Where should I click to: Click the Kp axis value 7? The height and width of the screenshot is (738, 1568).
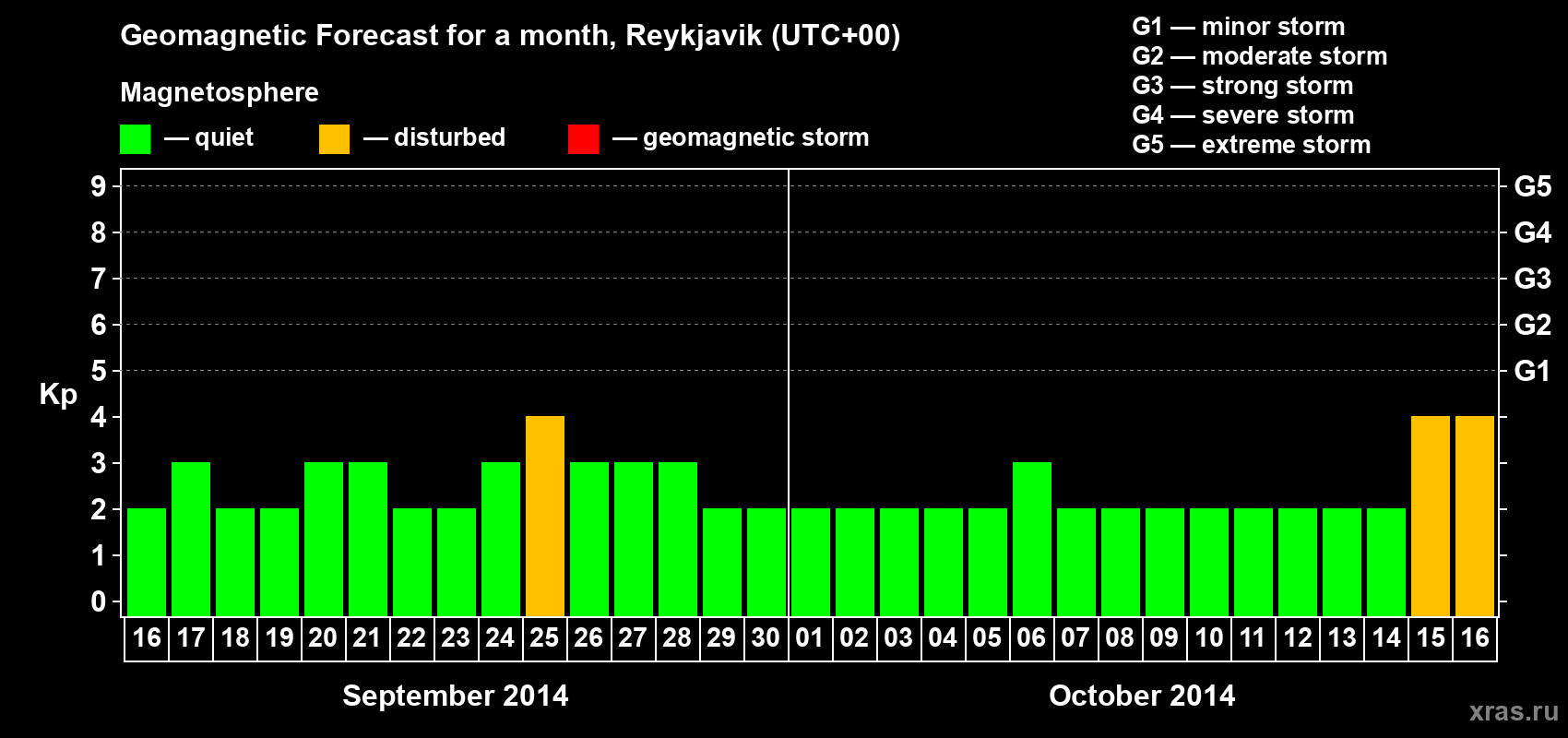[99, 279]
